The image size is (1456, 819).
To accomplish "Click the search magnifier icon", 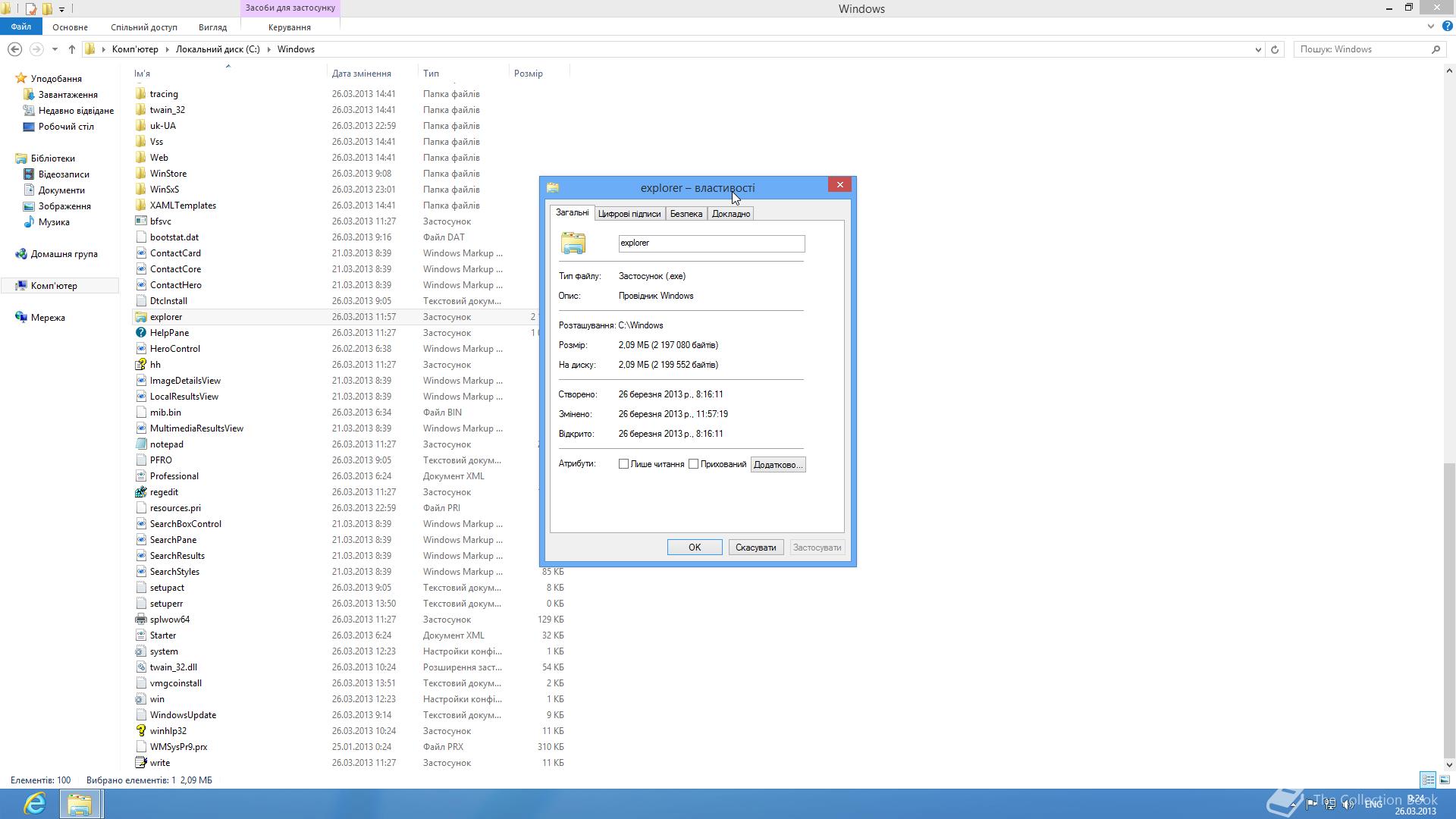I will [1436, 49].
